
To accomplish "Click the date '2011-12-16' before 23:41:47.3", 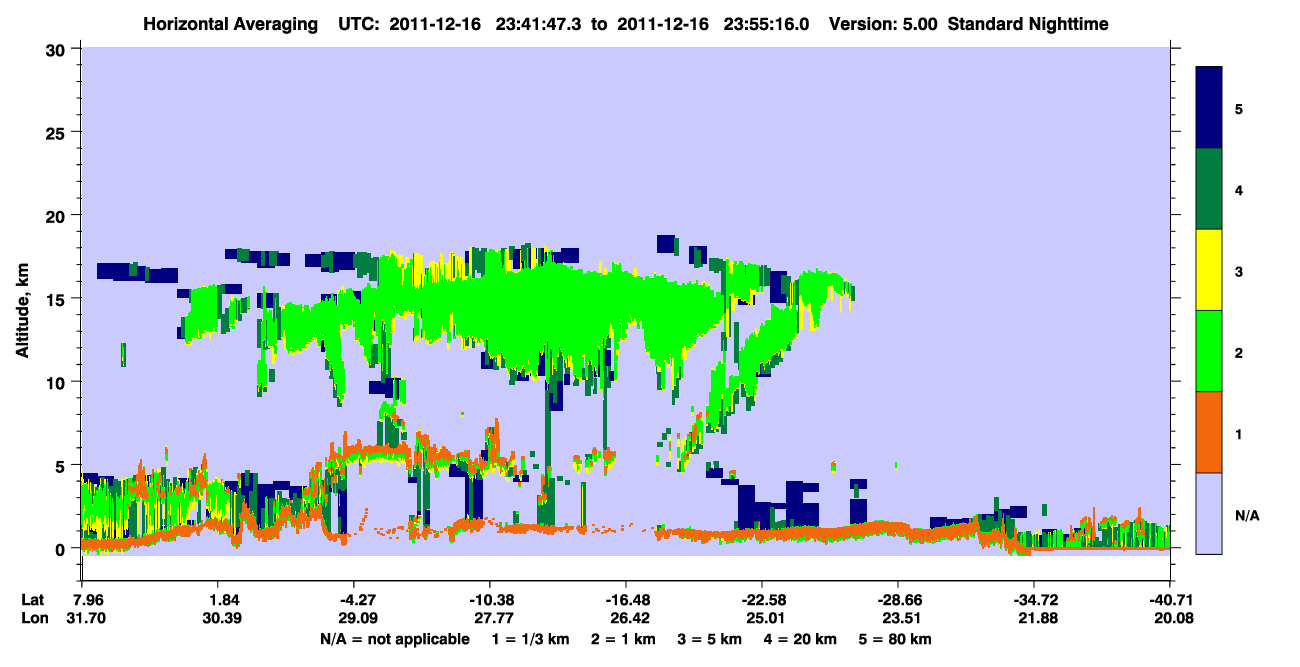I will point(436,24).
